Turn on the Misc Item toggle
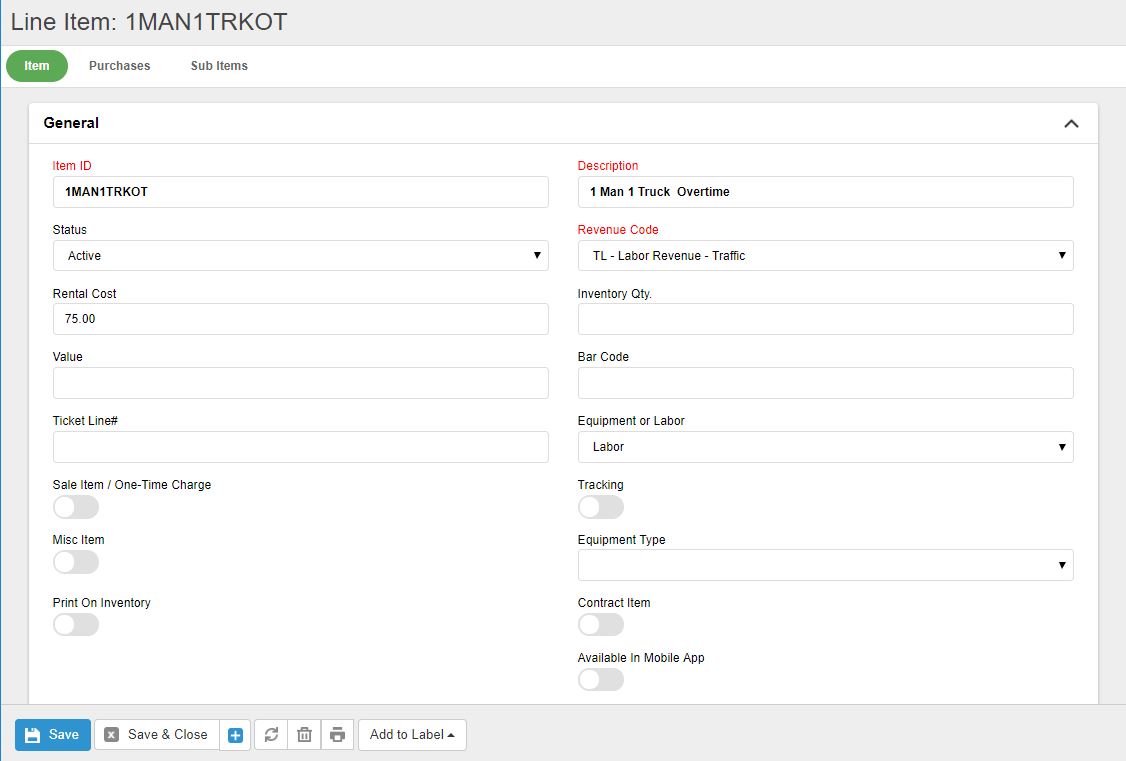The image size is (1126, 761). pos(76,562)
